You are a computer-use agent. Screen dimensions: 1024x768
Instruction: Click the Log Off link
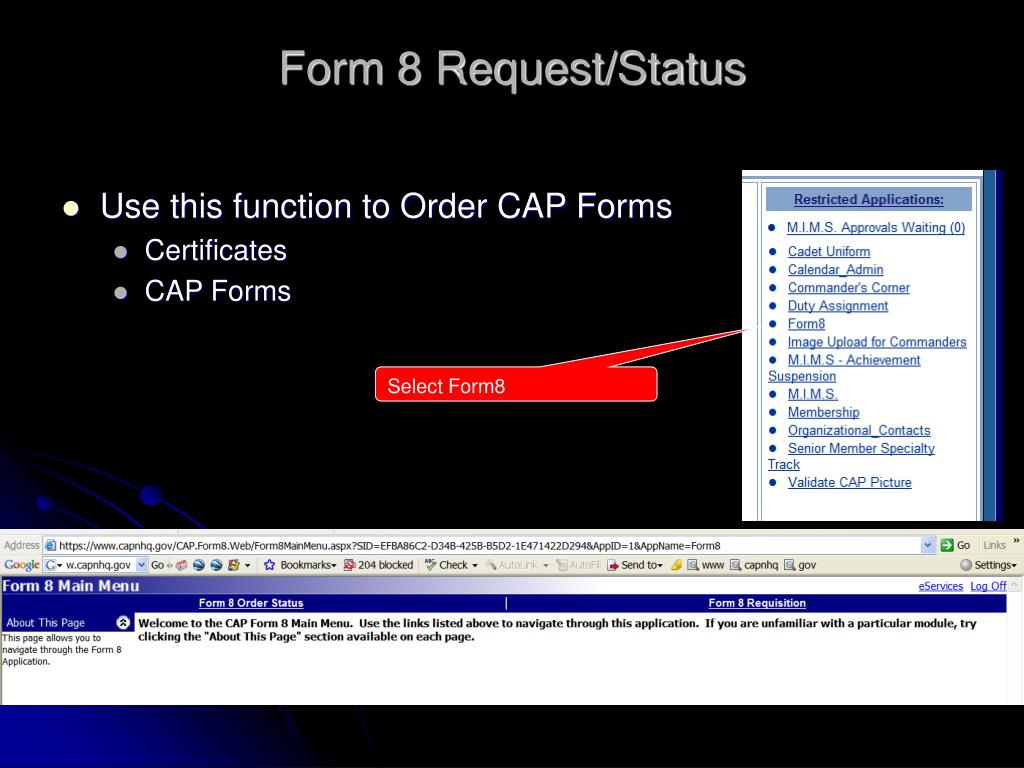coord(988,586)
